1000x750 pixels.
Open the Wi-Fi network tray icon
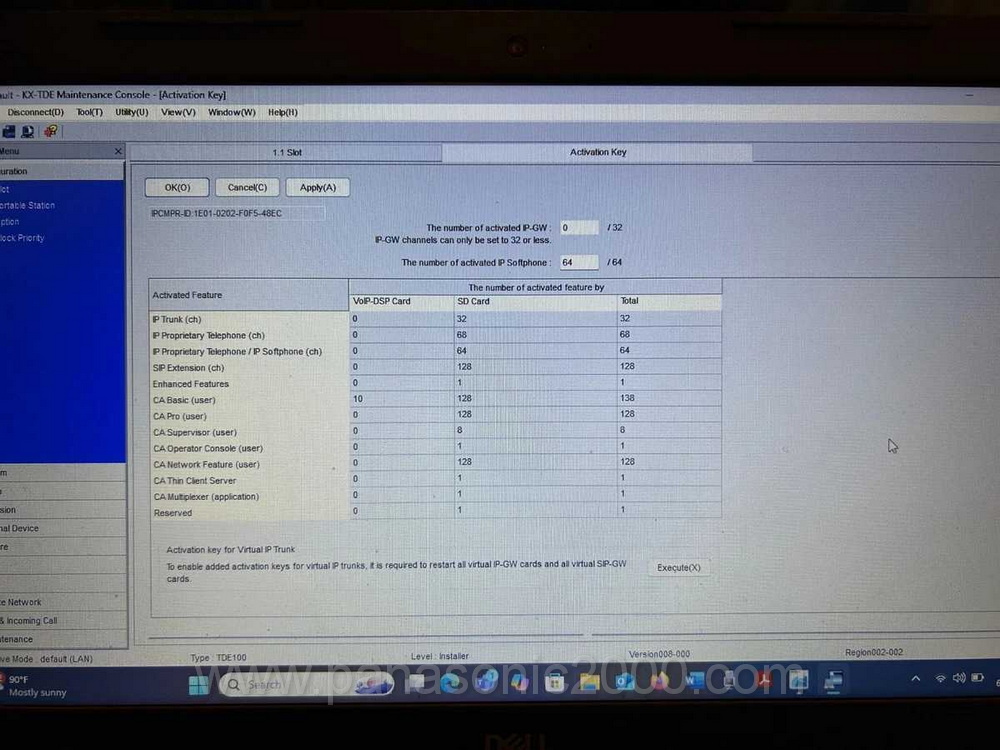(x=940, y=678)
